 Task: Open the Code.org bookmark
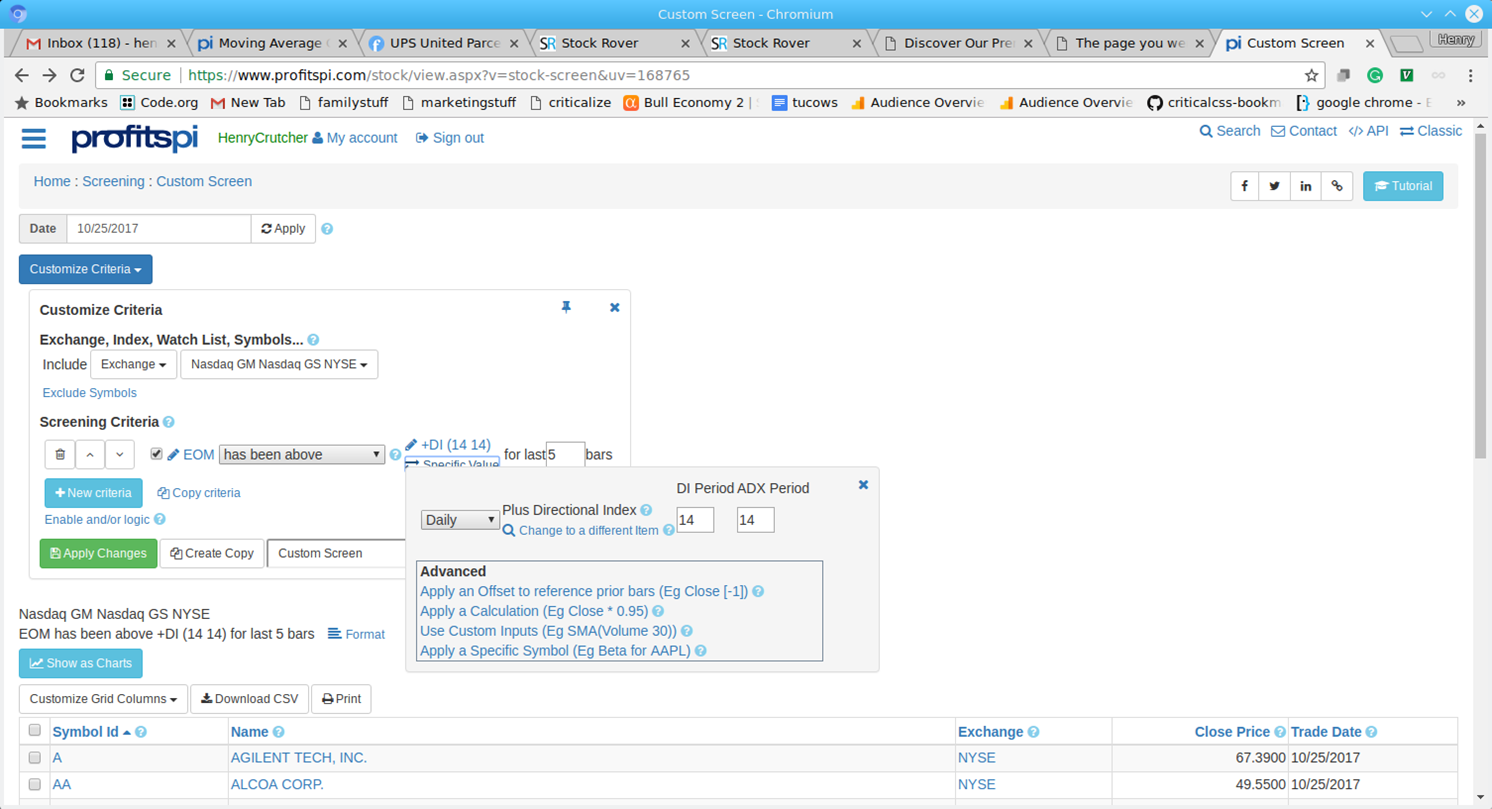[159, 102]
